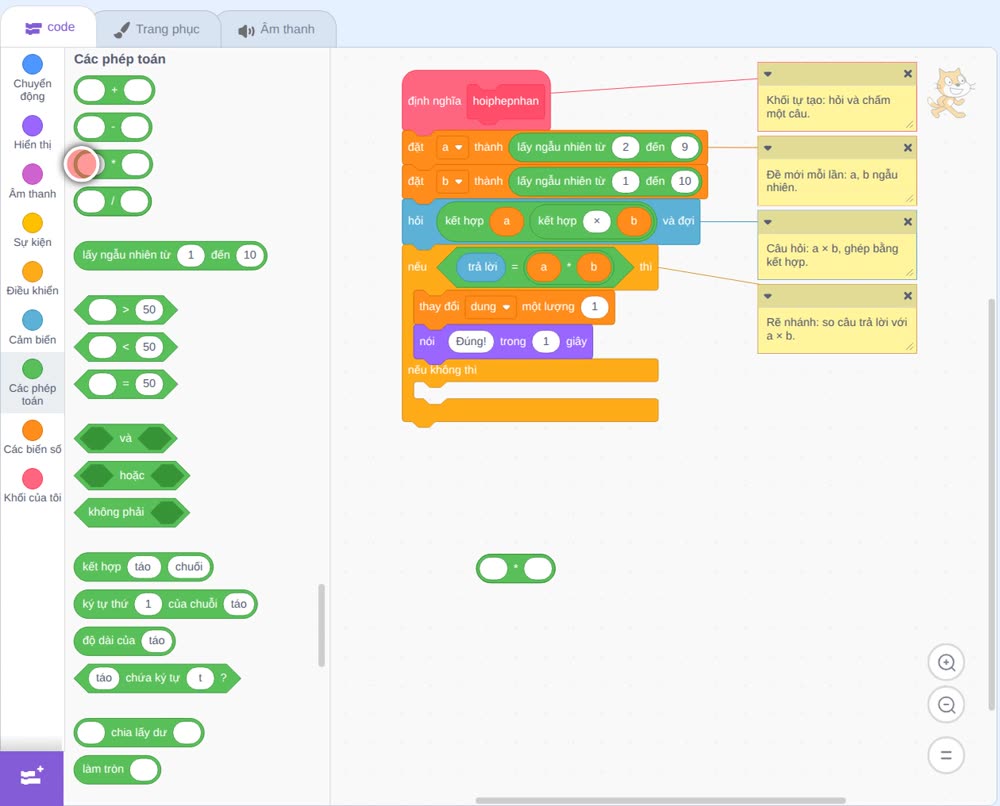Open the Khối của tôi category
1000x806 pixels.
[33, 486]
